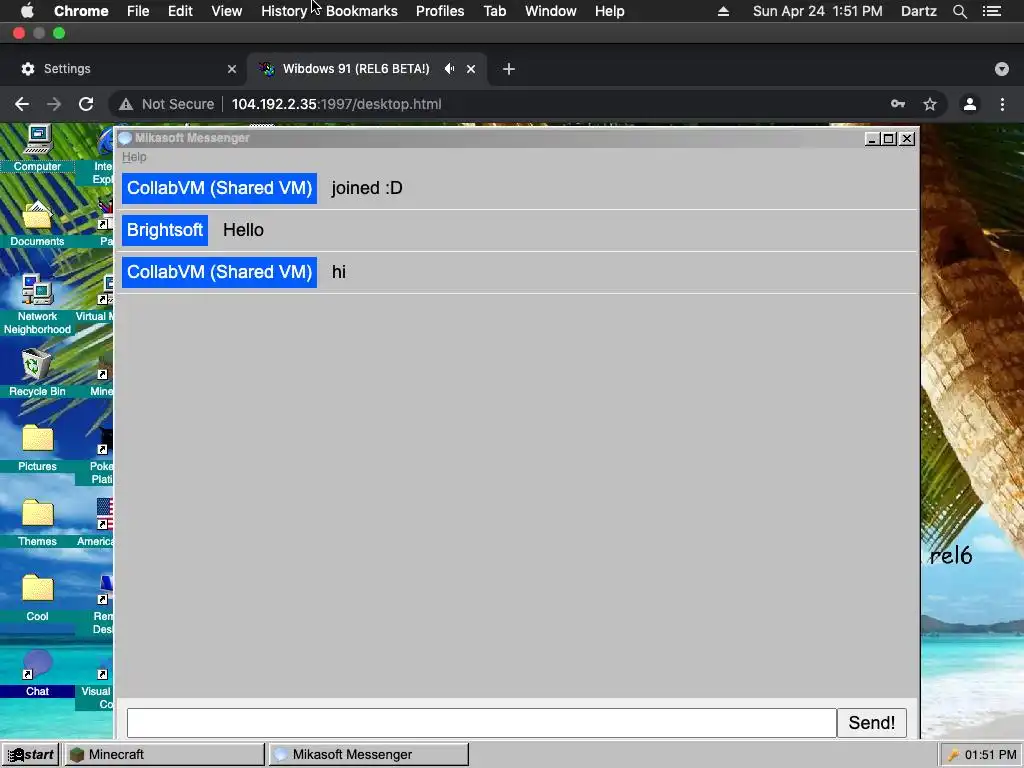Mute the Wibdows 91 tab audio
1024x768 pixels.
pos(449,69)
